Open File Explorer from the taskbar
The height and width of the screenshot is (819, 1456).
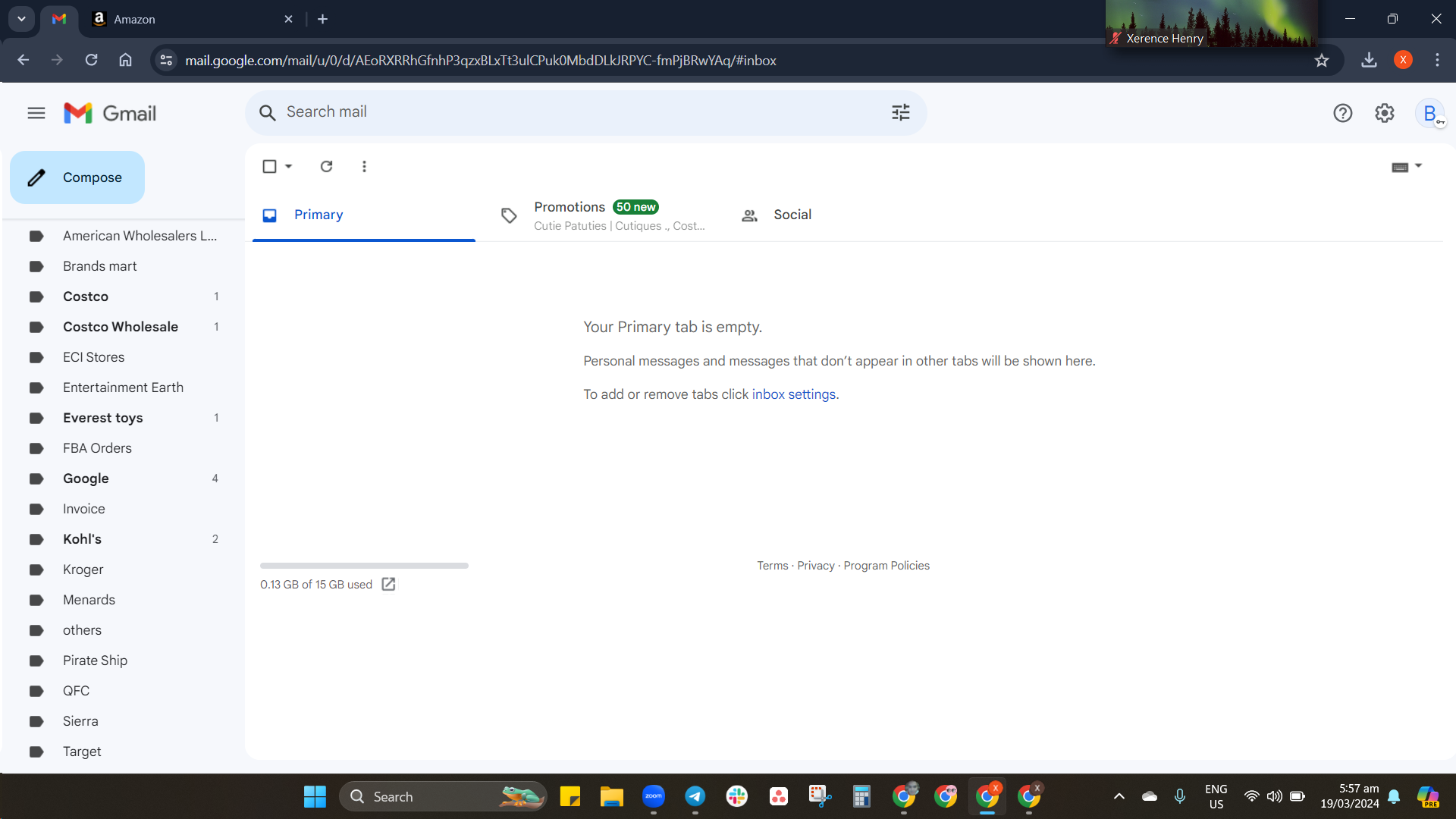(611, 796)
